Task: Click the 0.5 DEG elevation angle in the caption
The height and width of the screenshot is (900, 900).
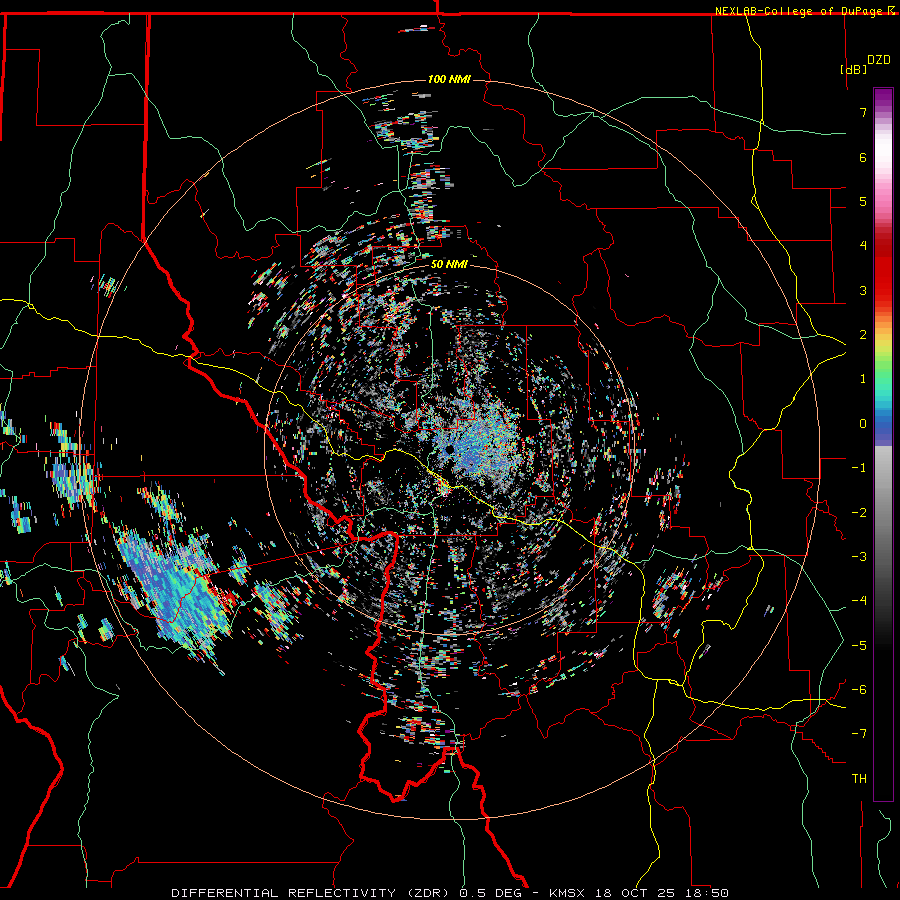Action: 491,893
